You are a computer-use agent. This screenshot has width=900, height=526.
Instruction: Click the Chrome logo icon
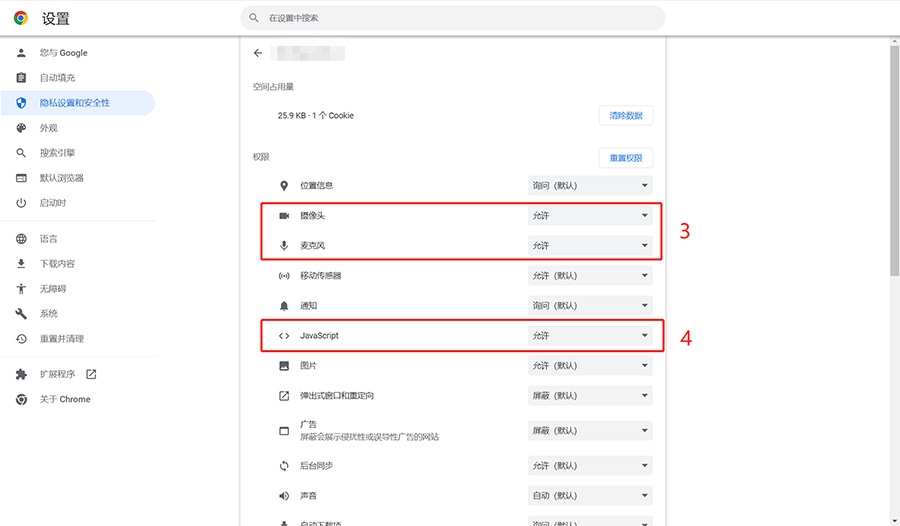(21, 18)
